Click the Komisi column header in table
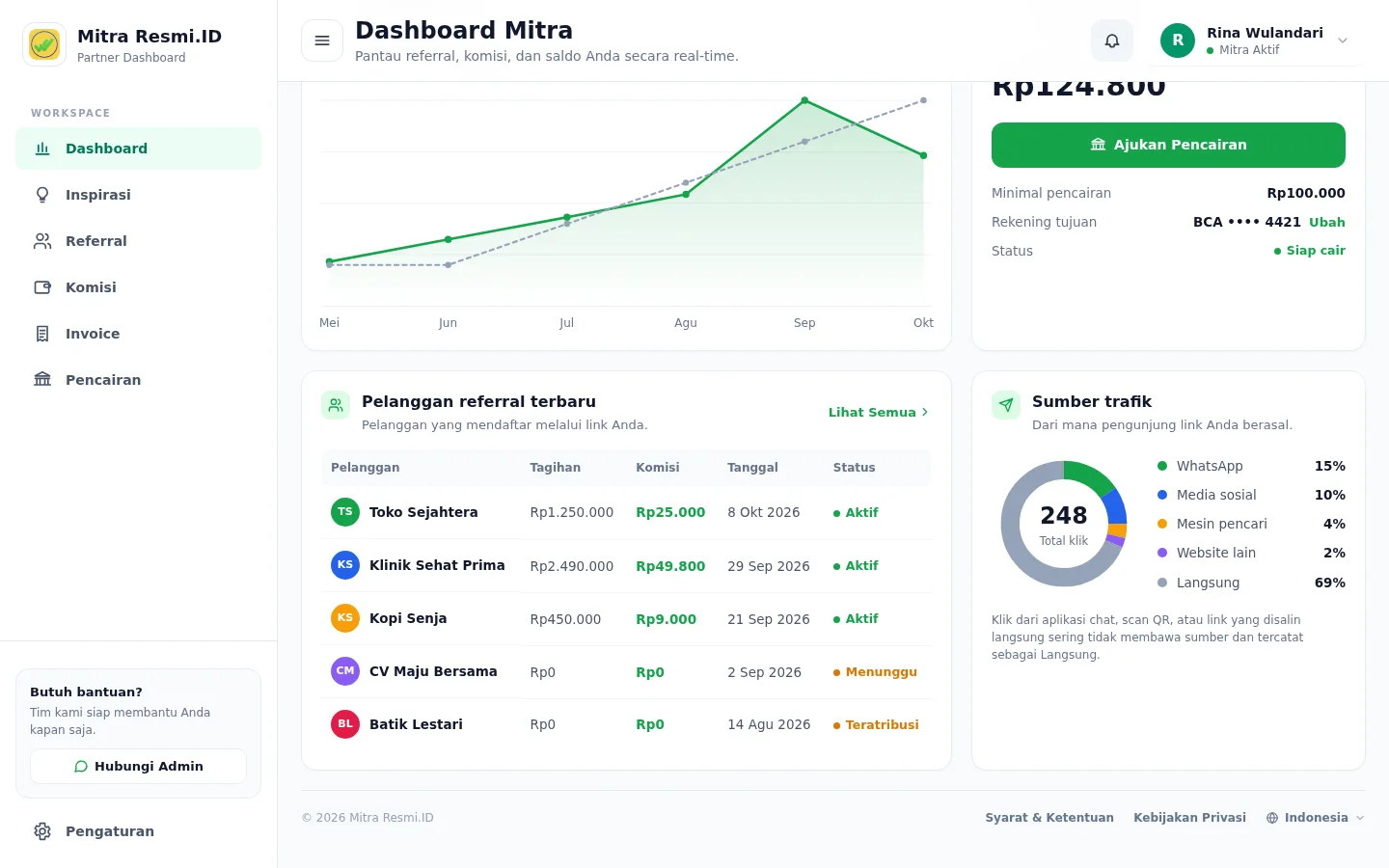The width and height of the screenshot is (1389, 868). tap(658, 468)
